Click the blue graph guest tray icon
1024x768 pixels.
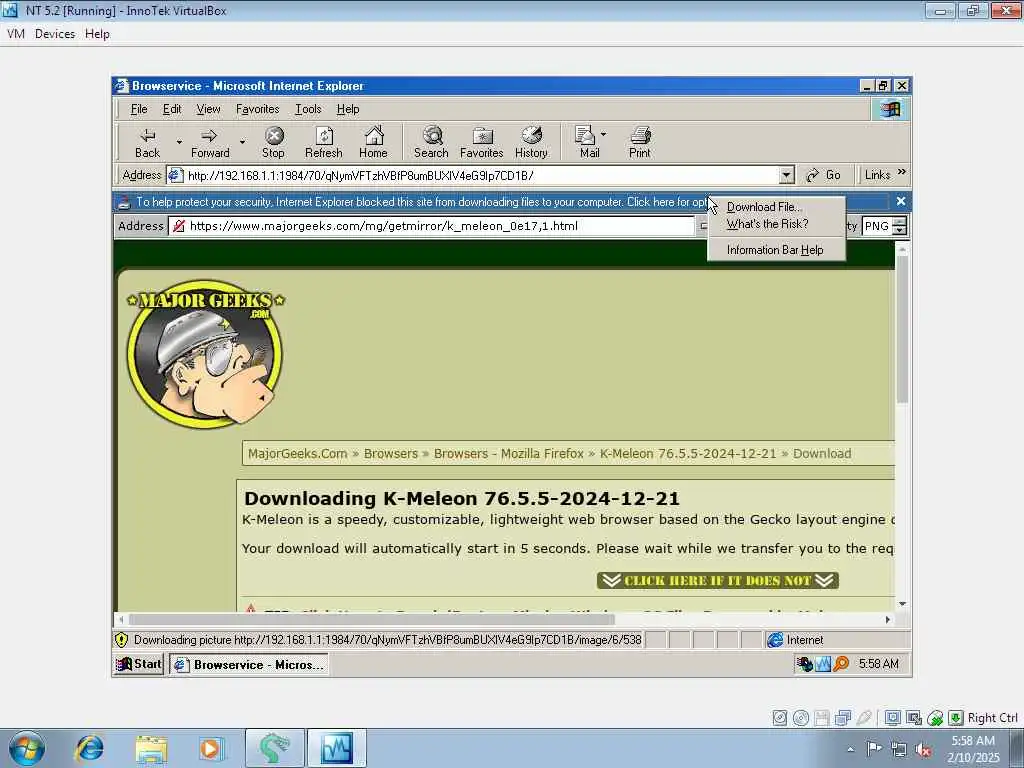coord(823,664)
